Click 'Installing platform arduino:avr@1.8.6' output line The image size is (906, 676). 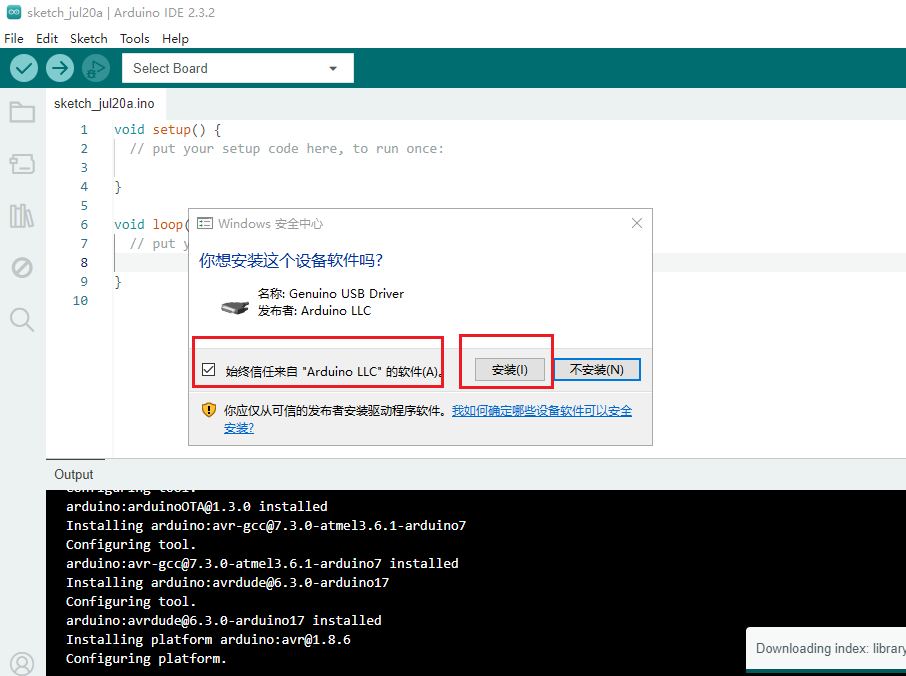click(208, 640)
